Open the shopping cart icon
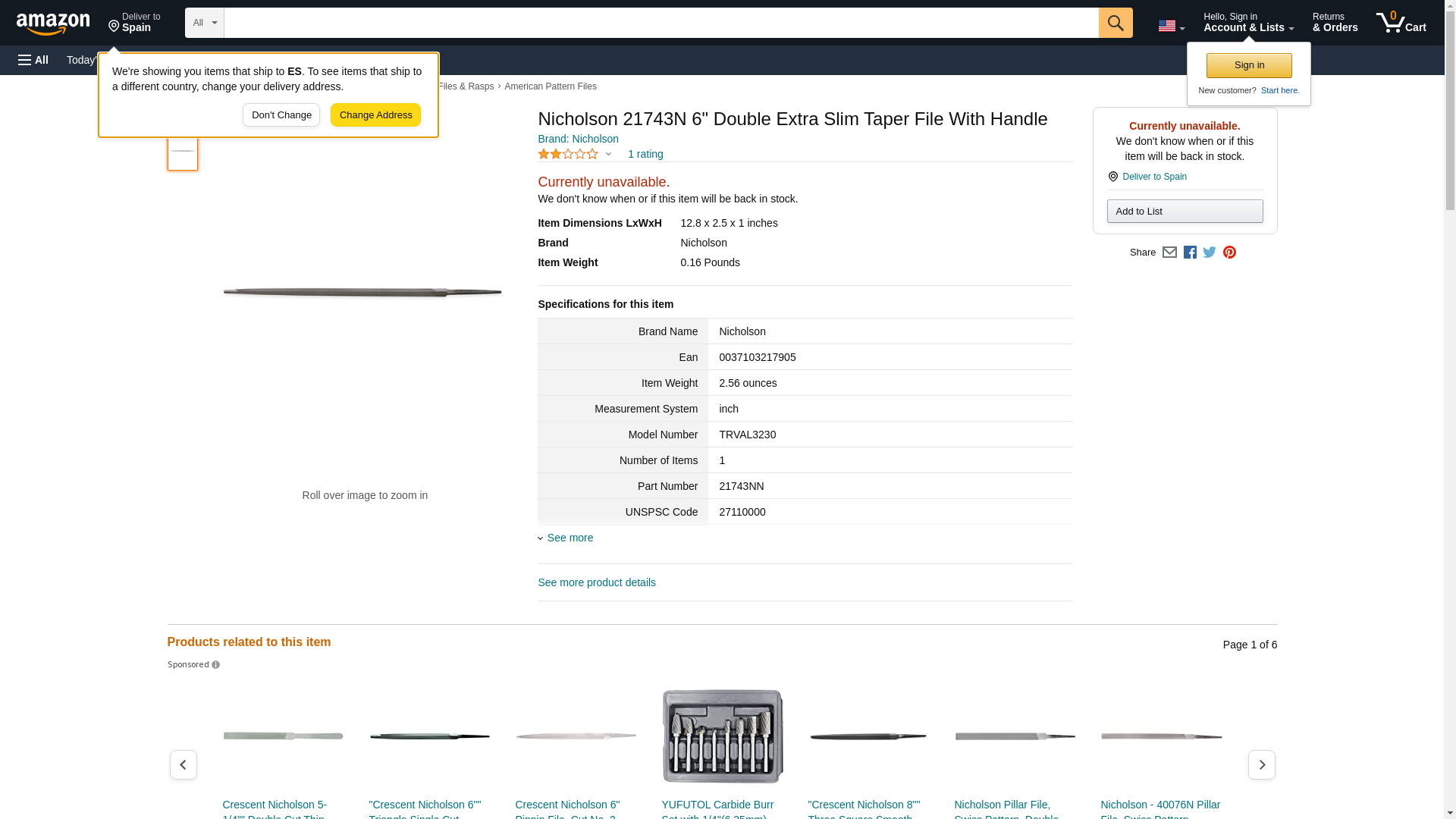The width and height of the screenshot is (1456, 819). [1401, 23]
